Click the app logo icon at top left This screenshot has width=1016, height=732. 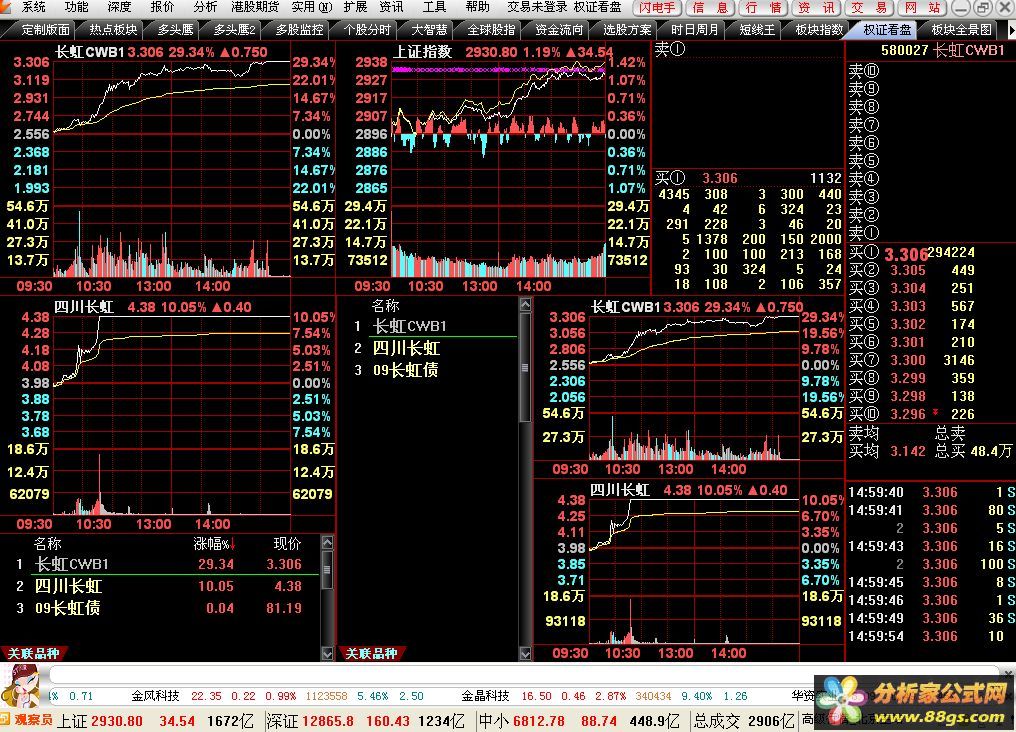tap(6, 6)
